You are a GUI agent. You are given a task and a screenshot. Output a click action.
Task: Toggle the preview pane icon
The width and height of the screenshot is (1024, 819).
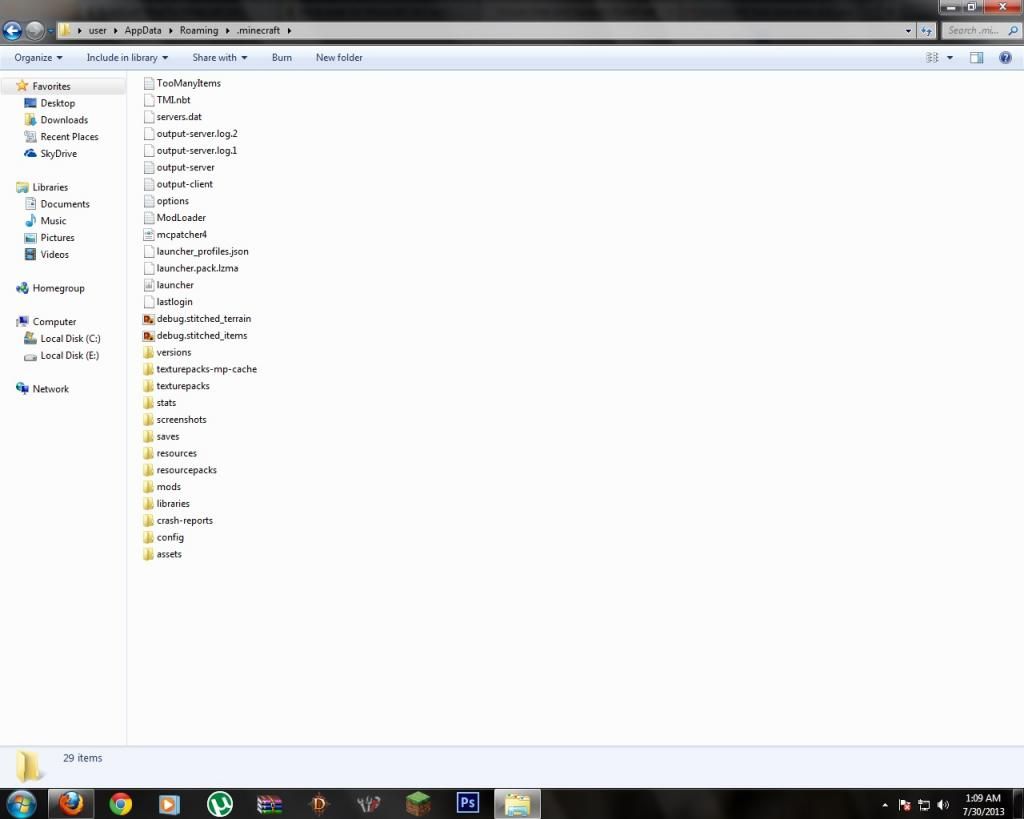977,58
